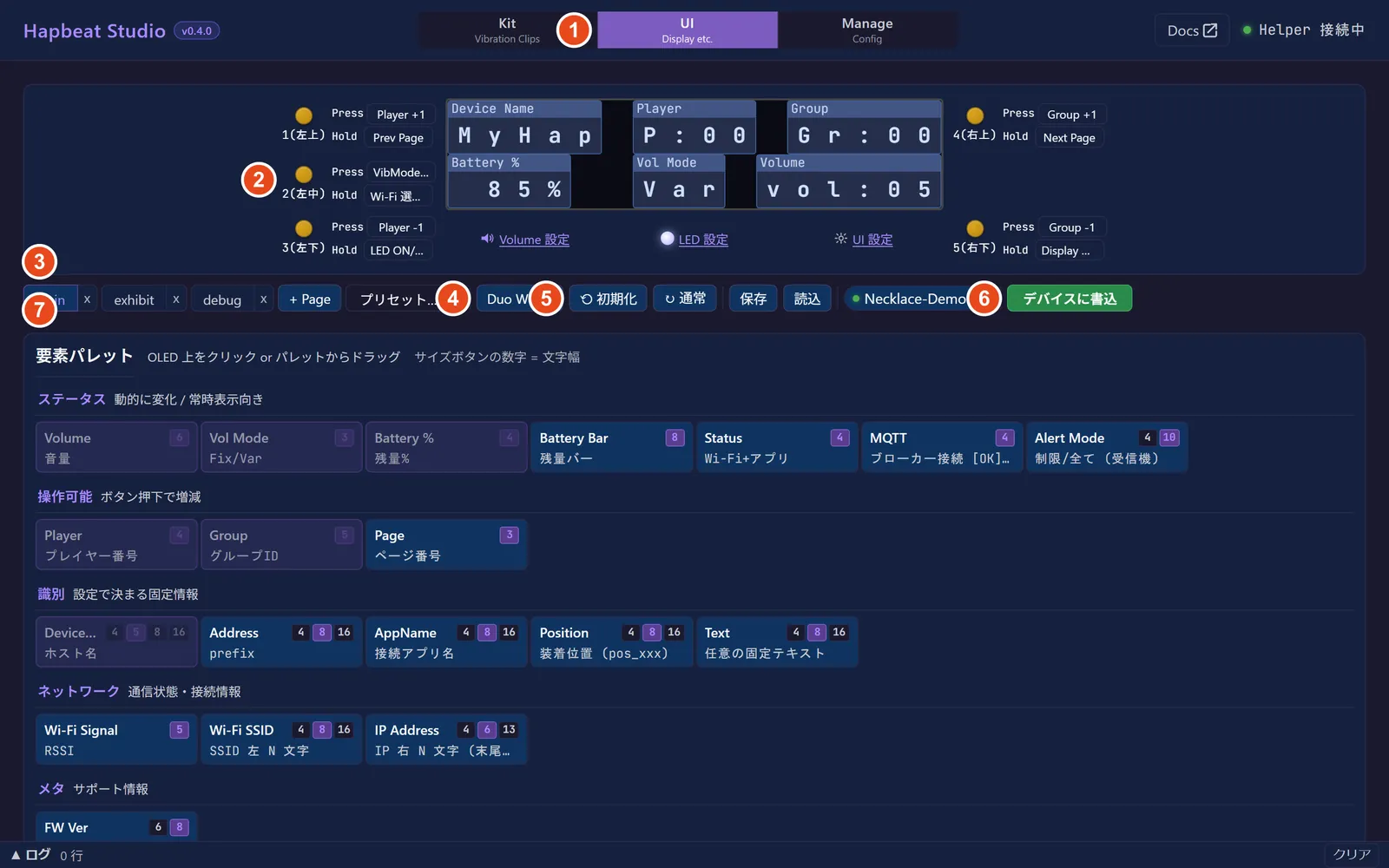Screen dimensions: 1389x868
Task: Select the Device Name block on the OLED
Action: (x=524, y=127)
